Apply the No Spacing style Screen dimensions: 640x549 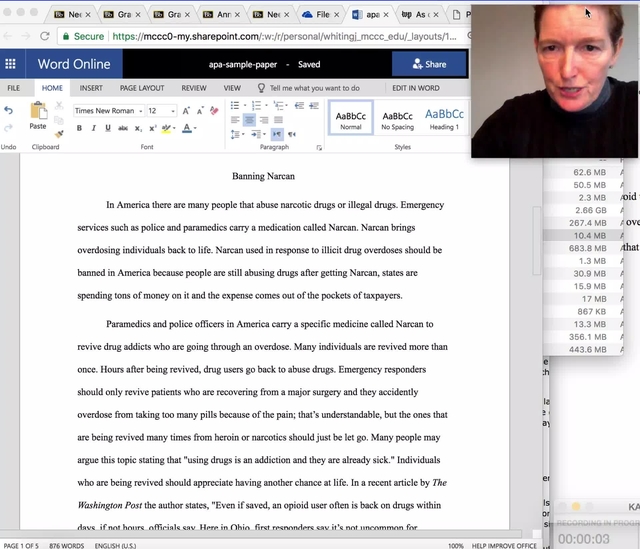(x=398, y=119)
